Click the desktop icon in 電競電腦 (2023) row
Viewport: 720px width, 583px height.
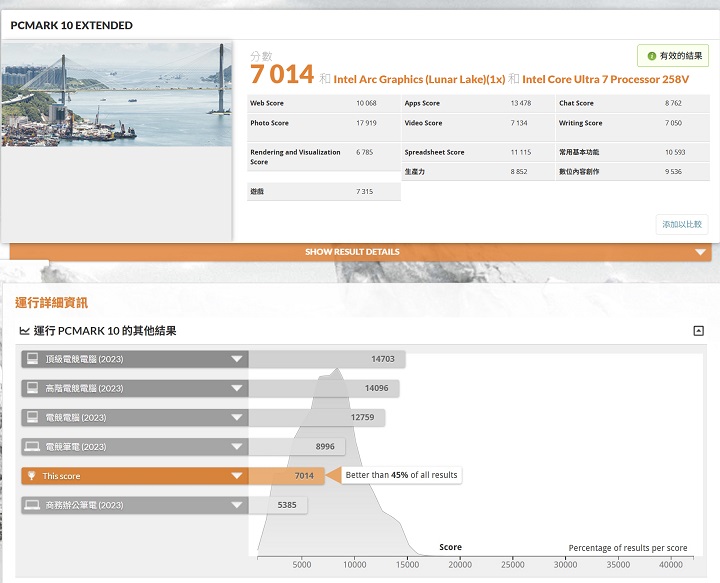tap(33, 417)
